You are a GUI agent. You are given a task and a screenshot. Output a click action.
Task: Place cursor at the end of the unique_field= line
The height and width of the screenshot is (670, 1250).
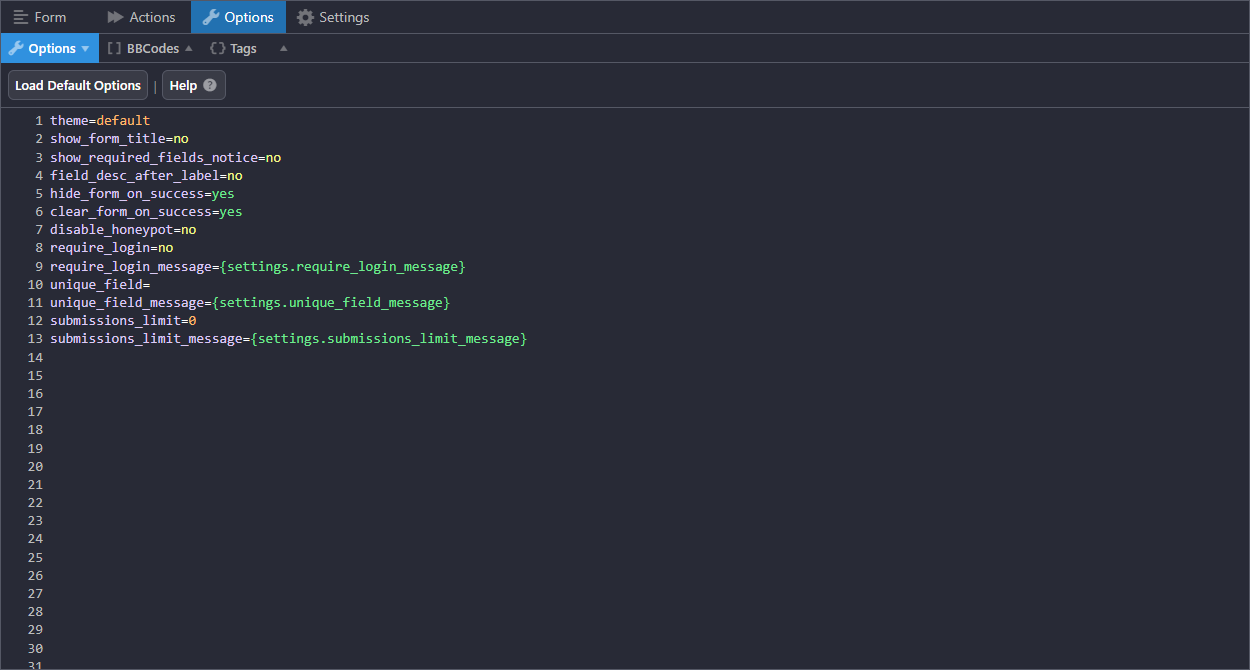pos(151,284)
